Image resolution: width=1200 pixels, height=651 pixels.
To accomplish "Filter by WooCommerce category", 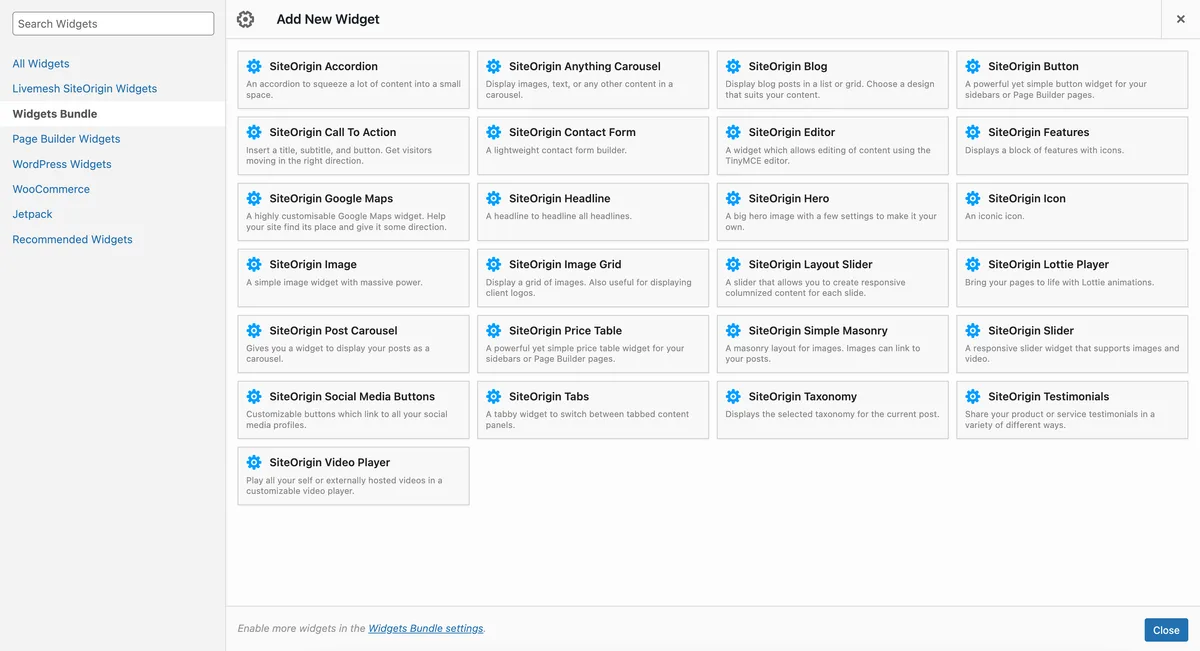I will (x=51, y=189).
